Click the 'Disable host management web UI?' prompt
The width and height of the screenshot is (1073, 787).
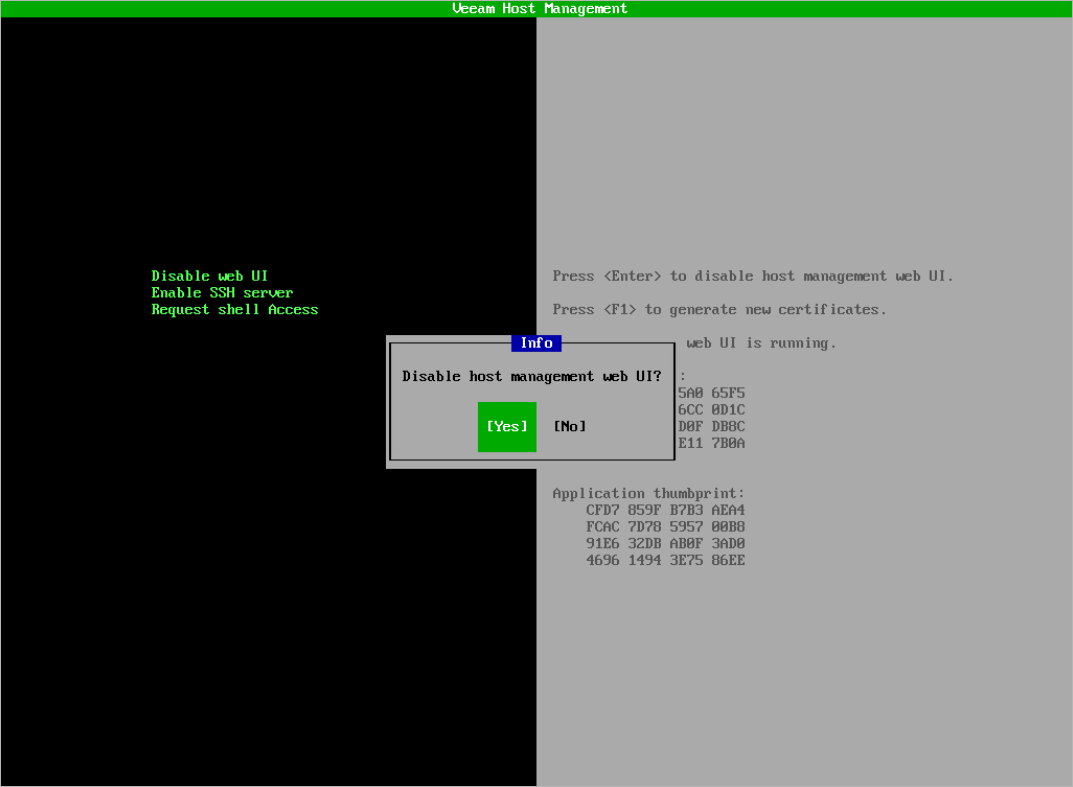[532, 376]
